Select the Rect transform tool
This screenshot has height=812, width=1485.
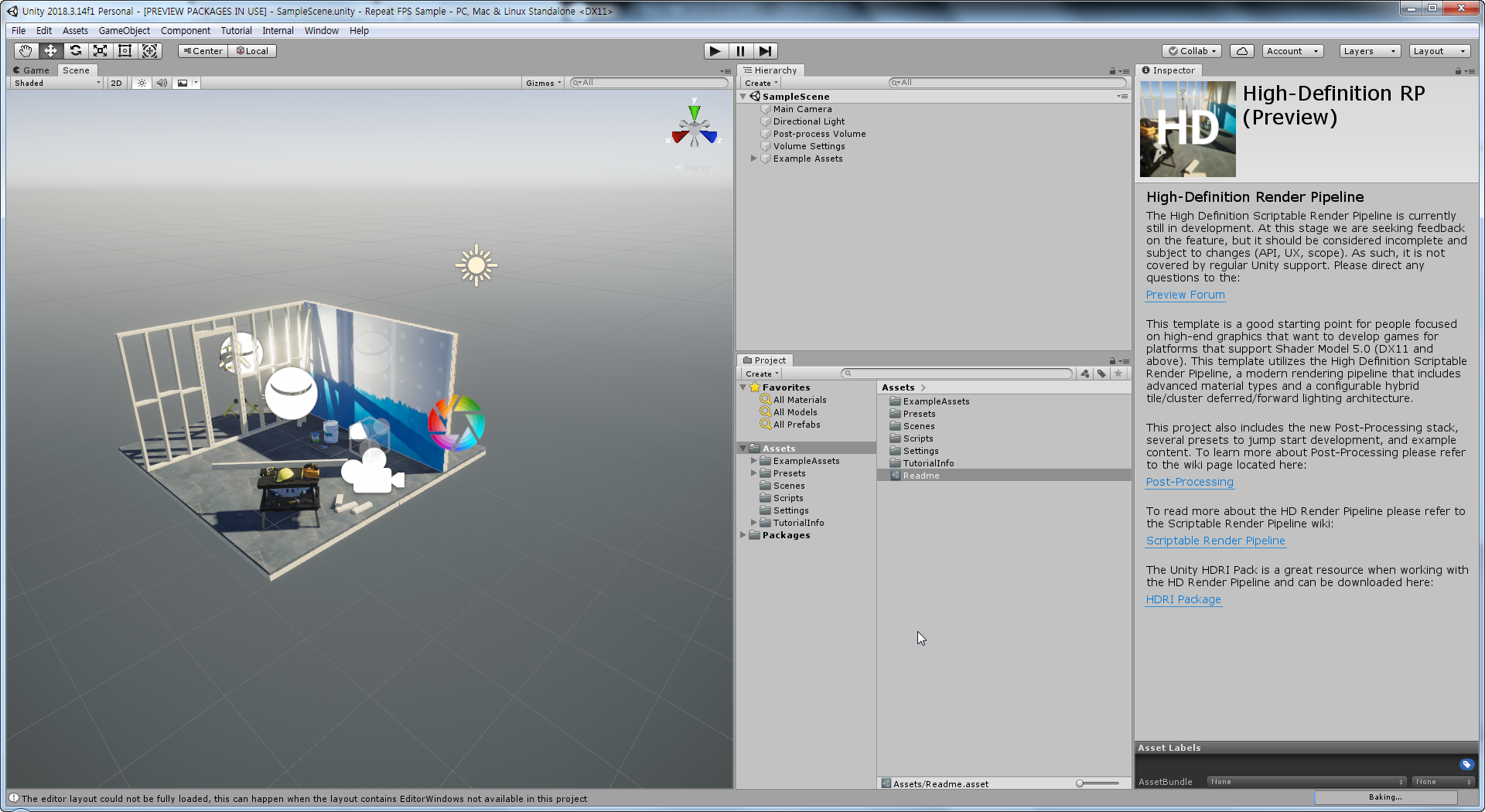pos(125,51)
